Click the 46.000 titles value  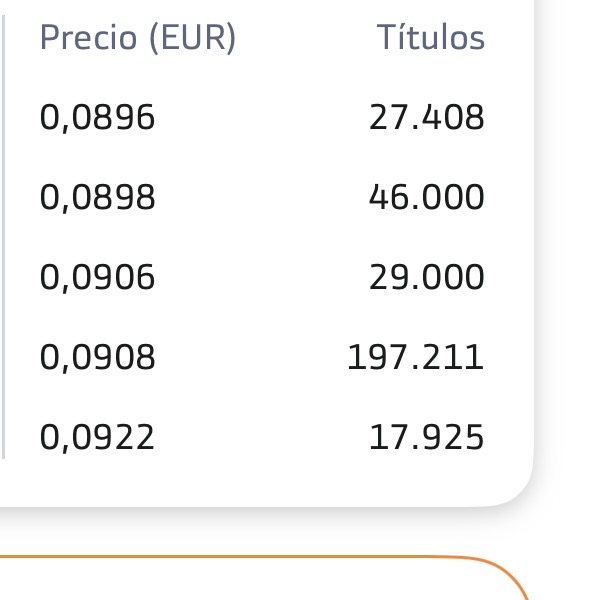(427, 197)
